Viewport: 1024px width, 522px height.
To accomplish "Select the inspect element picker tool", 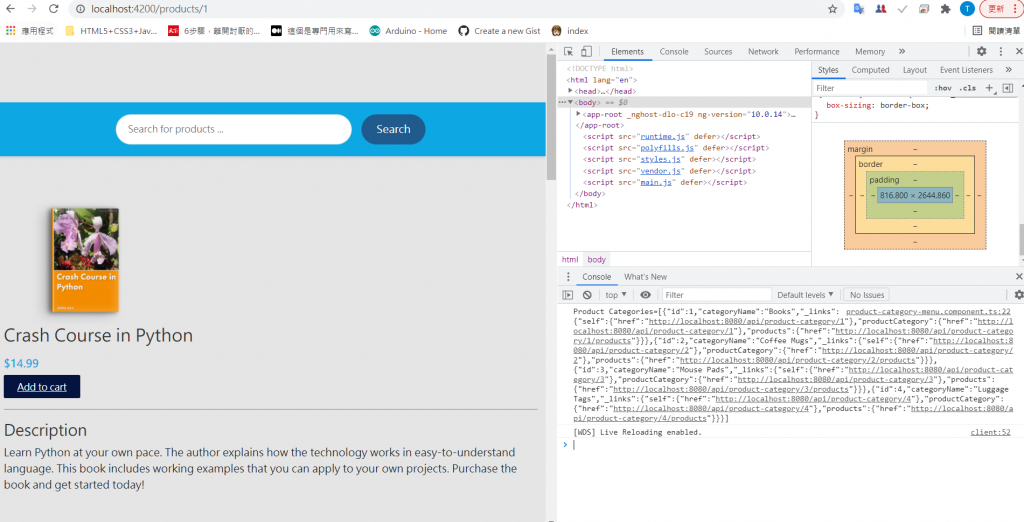I will click(x=569, y=52).
